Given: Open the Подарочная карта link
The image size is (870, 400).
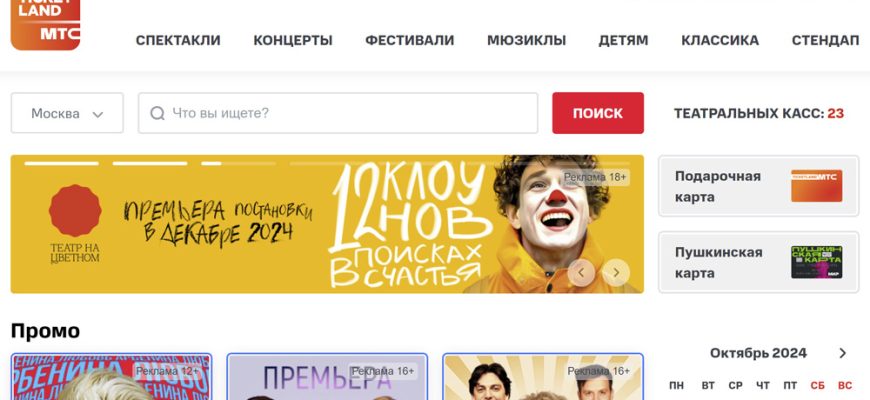Looking at the screenshot, I should coord(758,186).
